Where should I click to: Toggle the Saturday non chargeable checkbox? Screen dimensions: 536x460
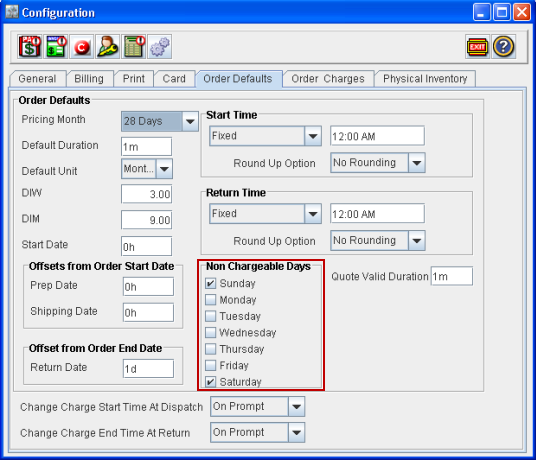click(211, 382)
